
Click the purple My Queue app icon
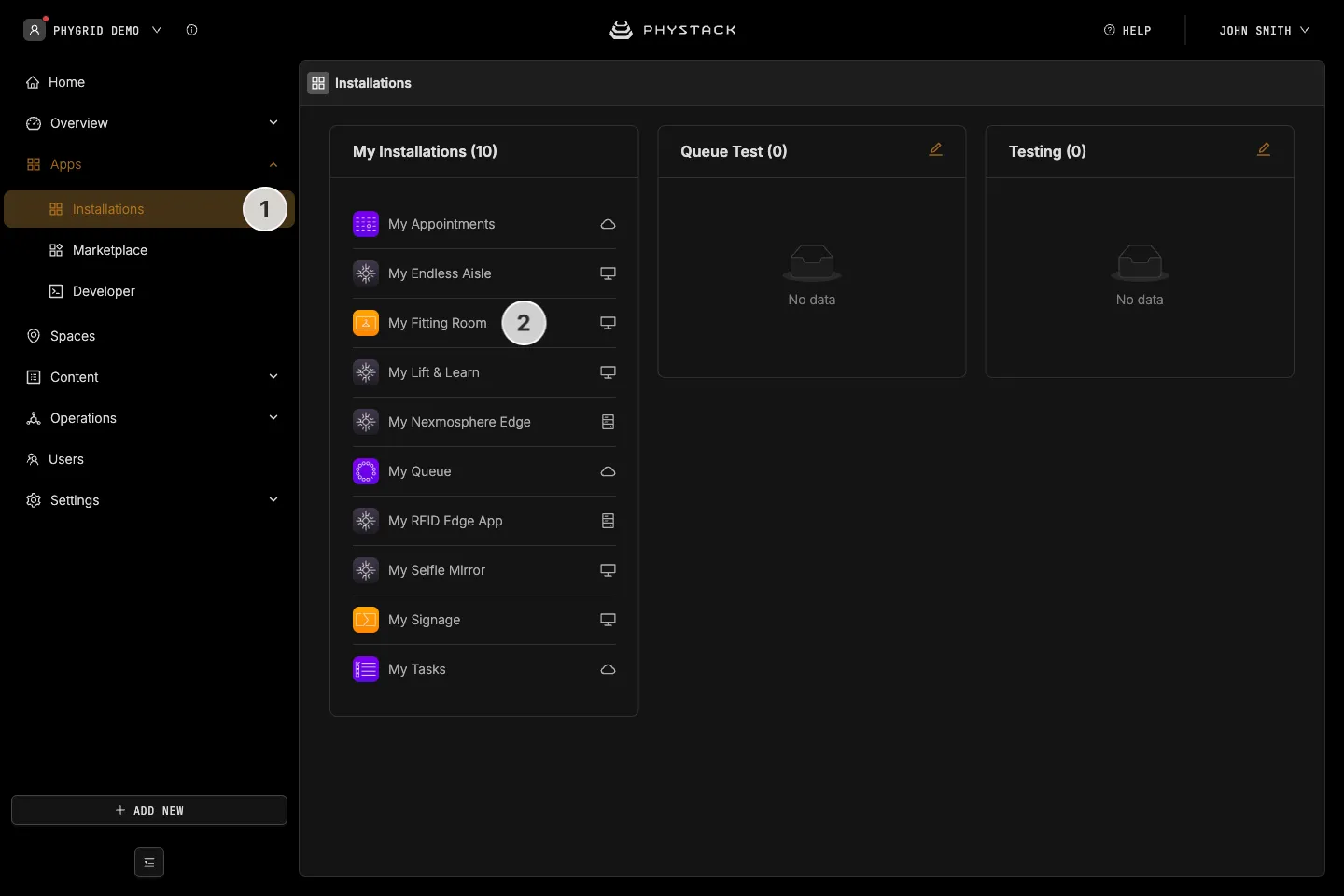366,471
